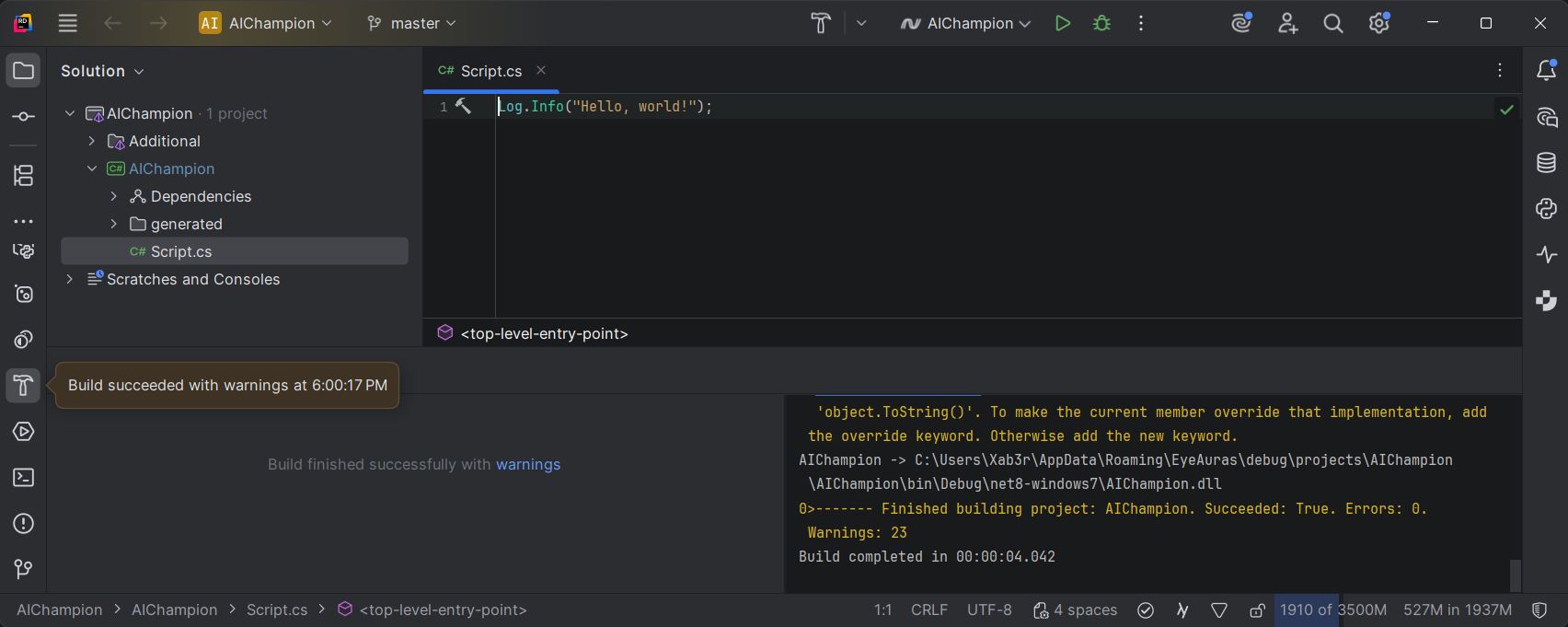Click the Log.Info code line
Viewport: 1568px width, 627px height.
[x=605, y=106]
